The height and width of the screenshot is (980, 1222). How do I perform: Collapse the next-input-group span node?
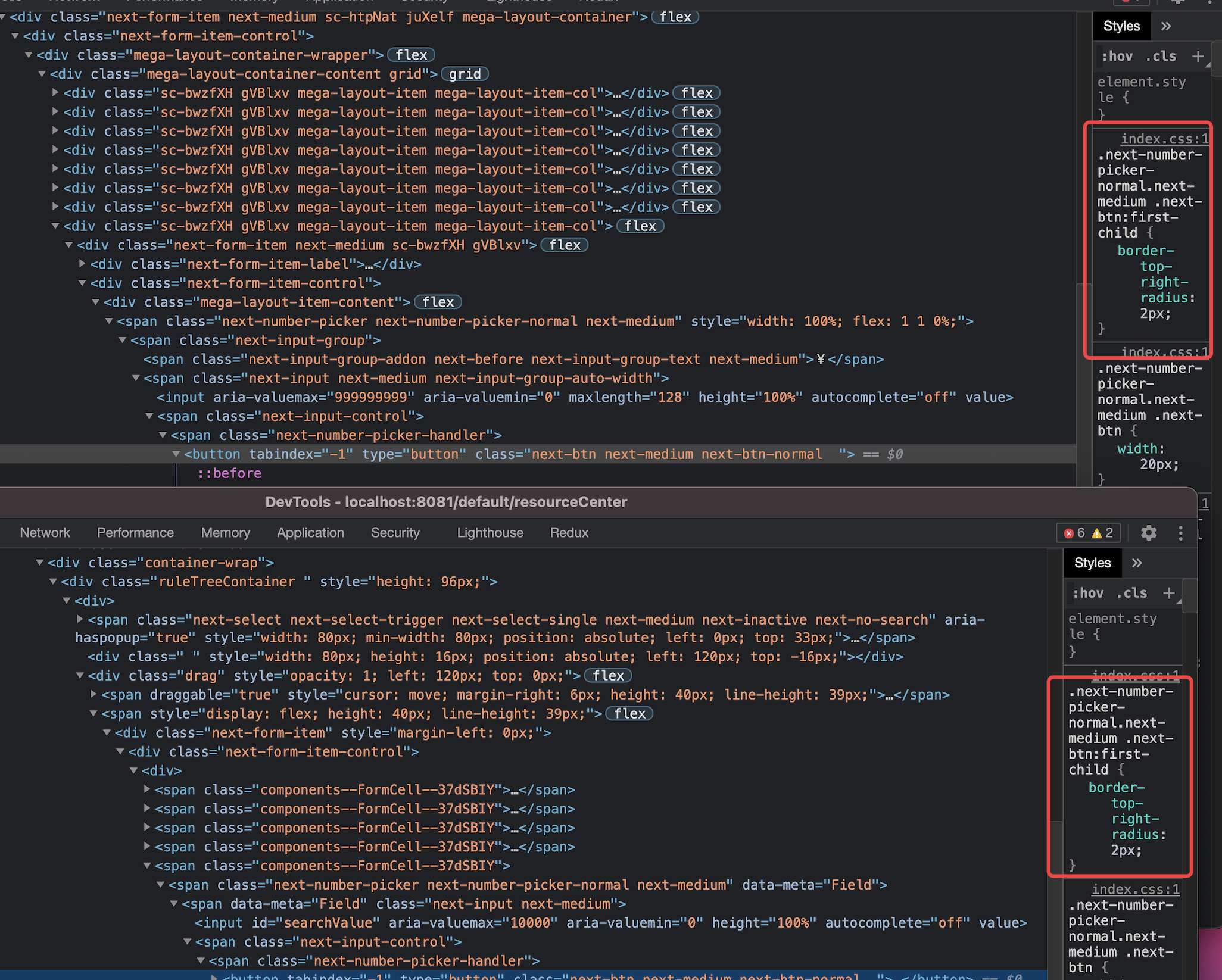click(x=123, y=341)
